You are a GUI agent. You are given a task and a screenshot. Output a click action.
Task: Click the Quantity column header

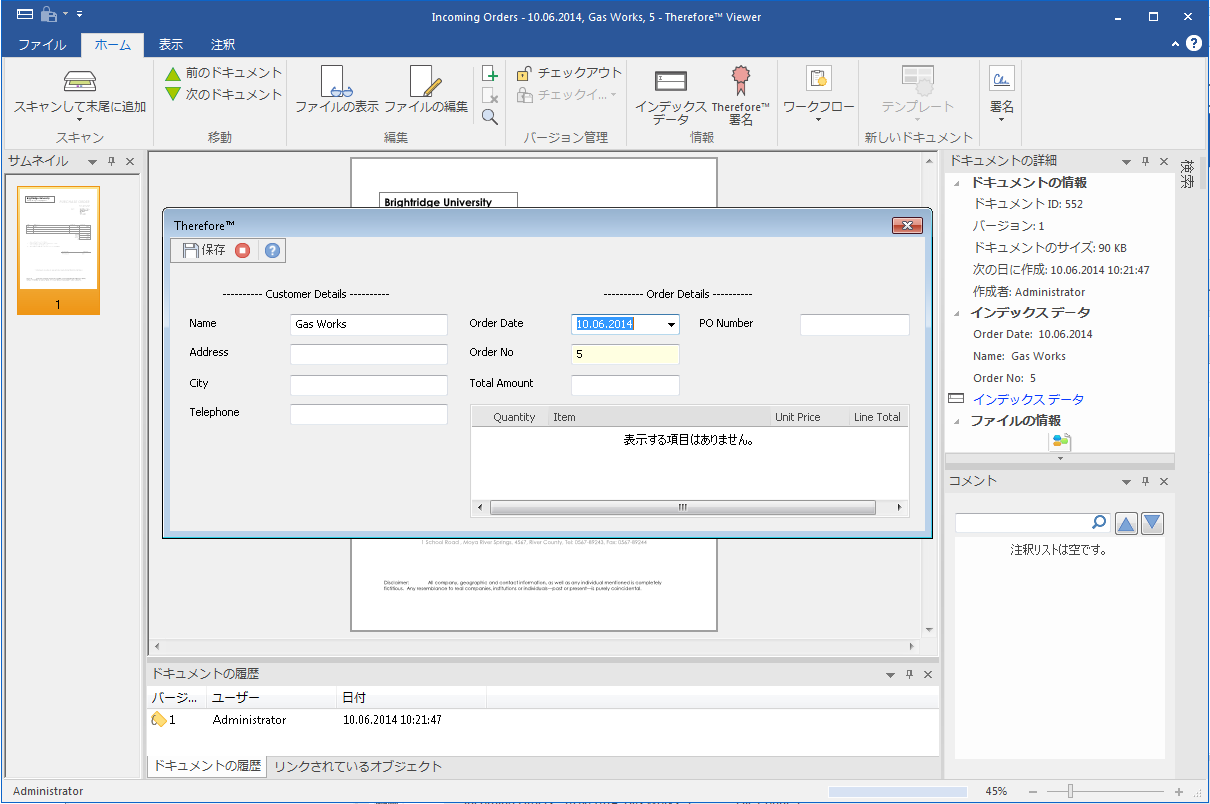(x=514, y=417)
